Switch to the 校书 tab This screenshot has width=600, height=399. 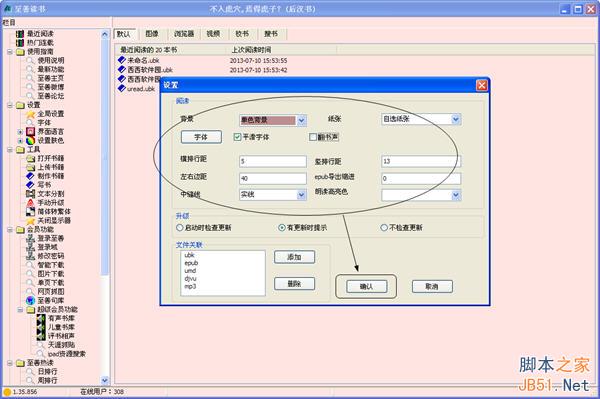[x=242, y=34]
